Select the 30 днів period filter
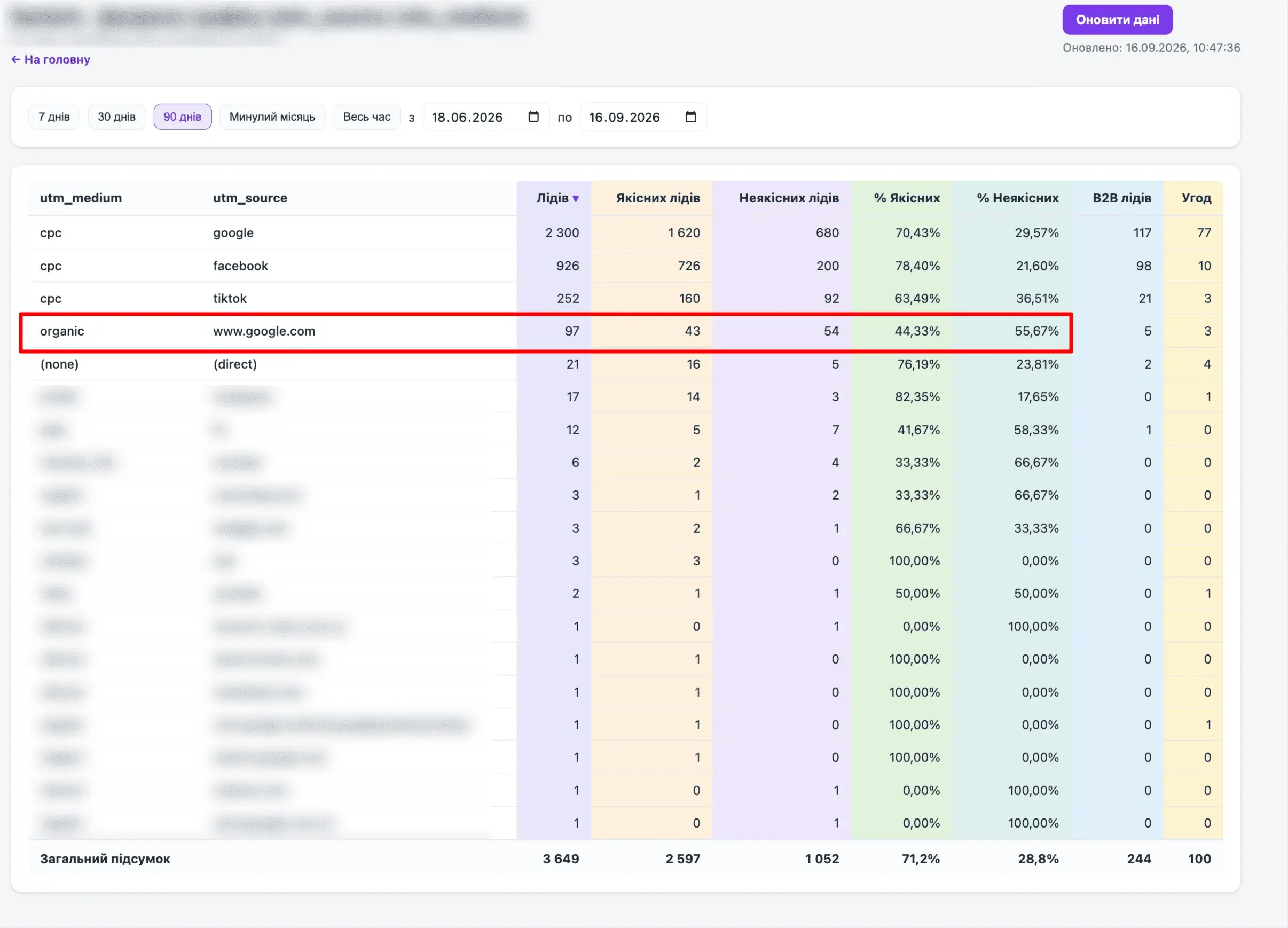The image size is (1288, 928). coord(116,116)
